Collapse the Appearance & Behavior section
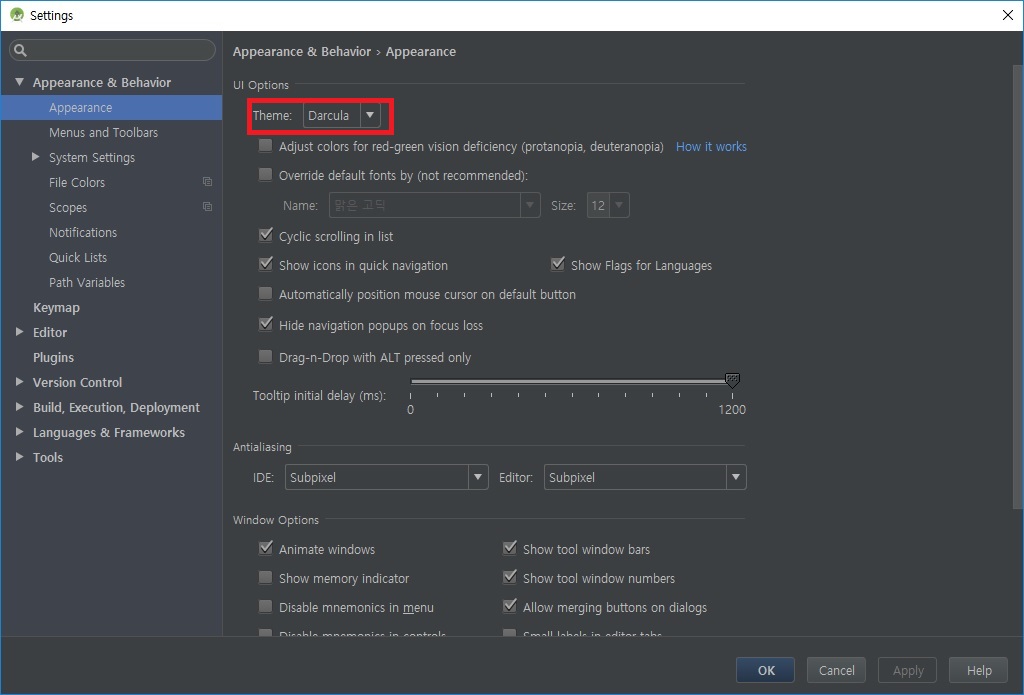This screenshot has width=1024, height=695. (x=19, y=82)
